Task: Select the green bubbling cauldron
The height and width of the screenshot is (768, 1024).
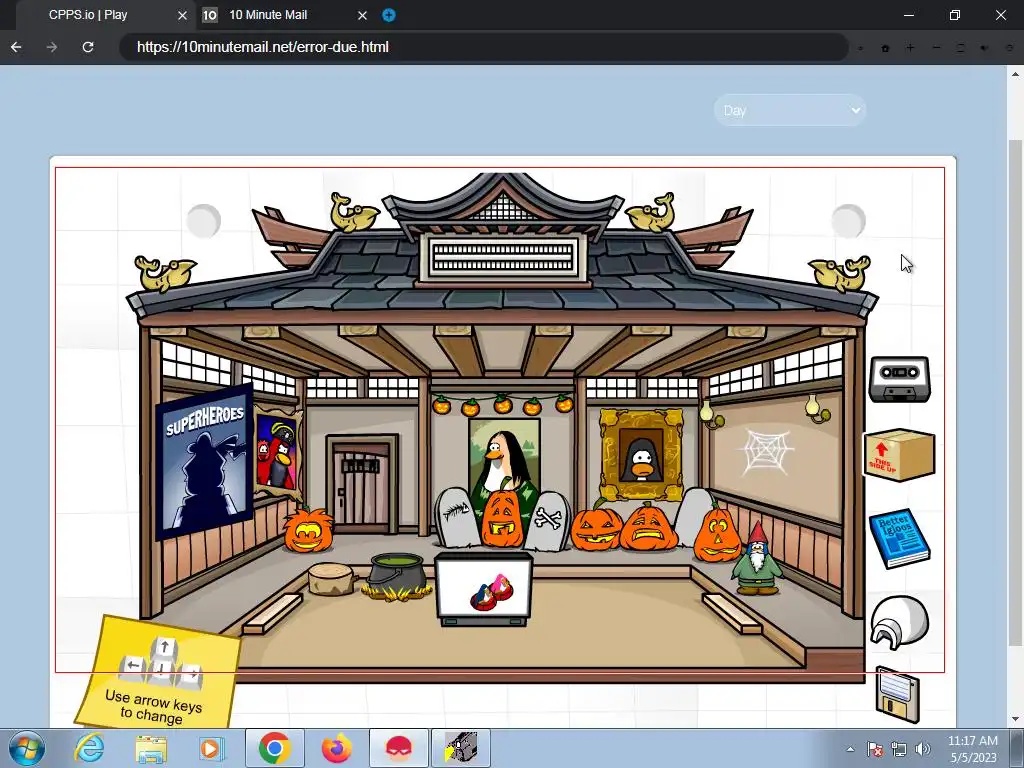Action: click(x=396, y=577)
